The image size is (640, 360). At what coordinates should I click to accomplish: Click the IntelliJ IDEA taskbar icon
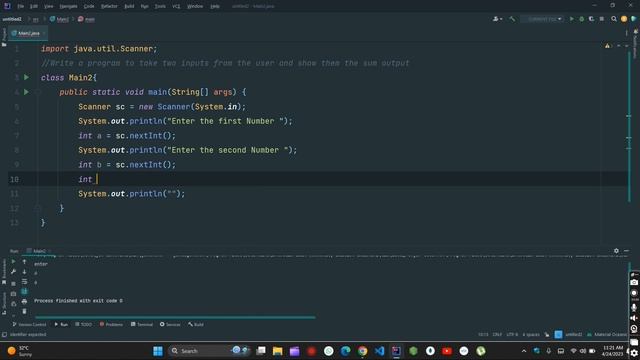(396, 351)
